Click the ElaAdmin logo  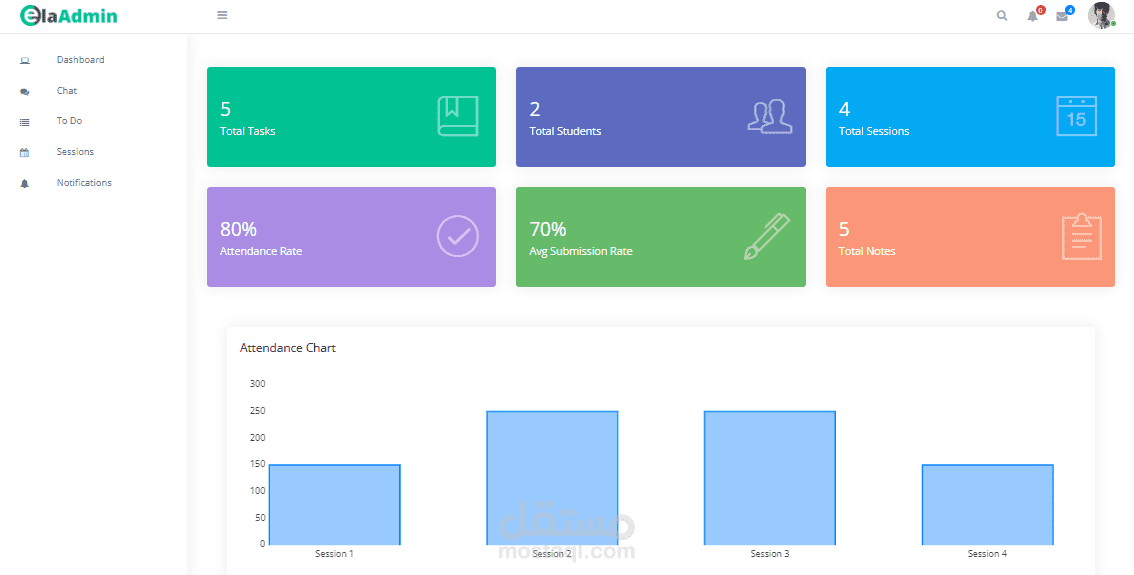[69, 16]
